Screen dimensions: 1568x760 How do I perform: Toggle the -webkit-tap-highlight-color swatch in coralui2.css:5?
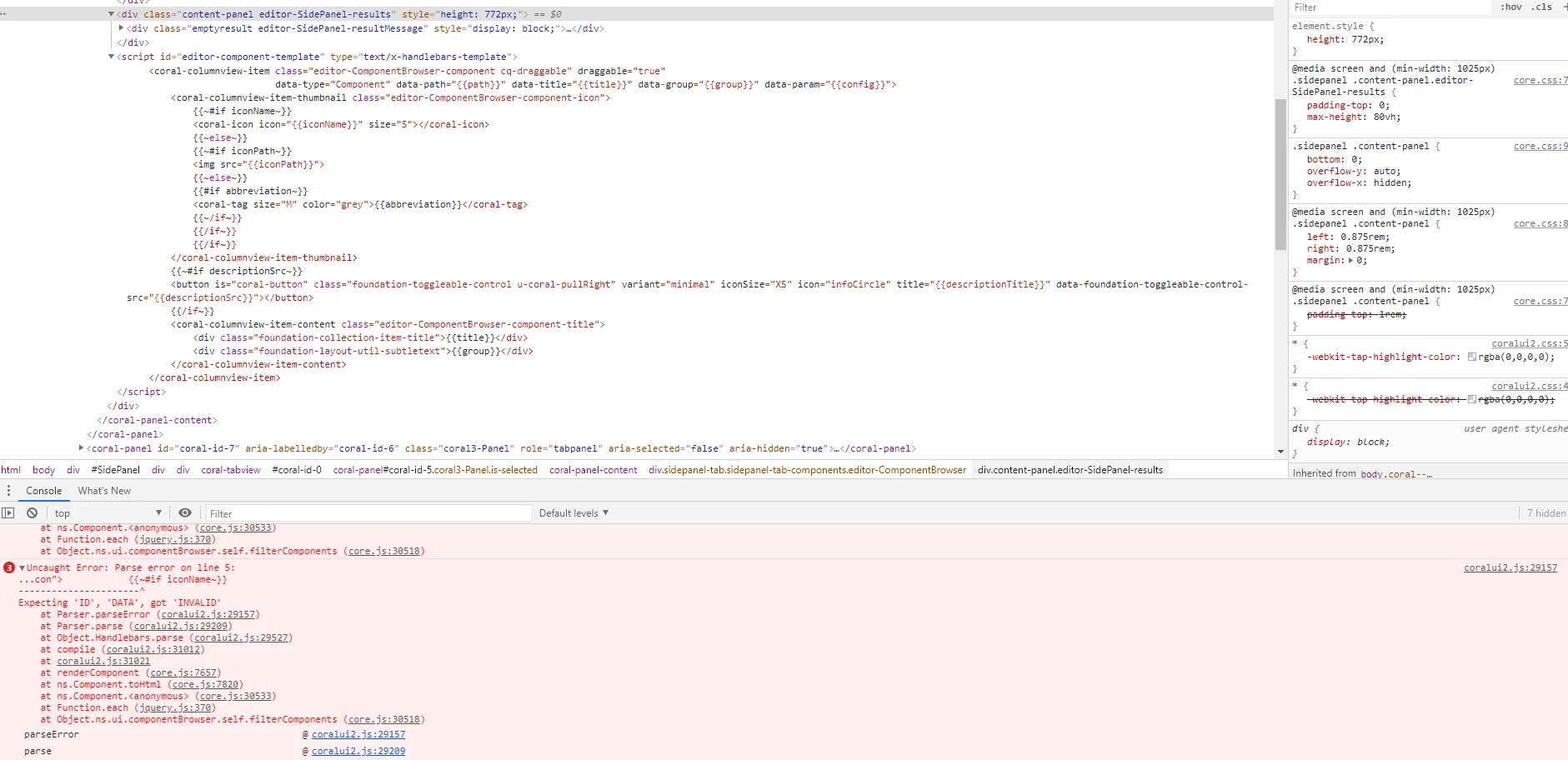(x=1472, y=357)
